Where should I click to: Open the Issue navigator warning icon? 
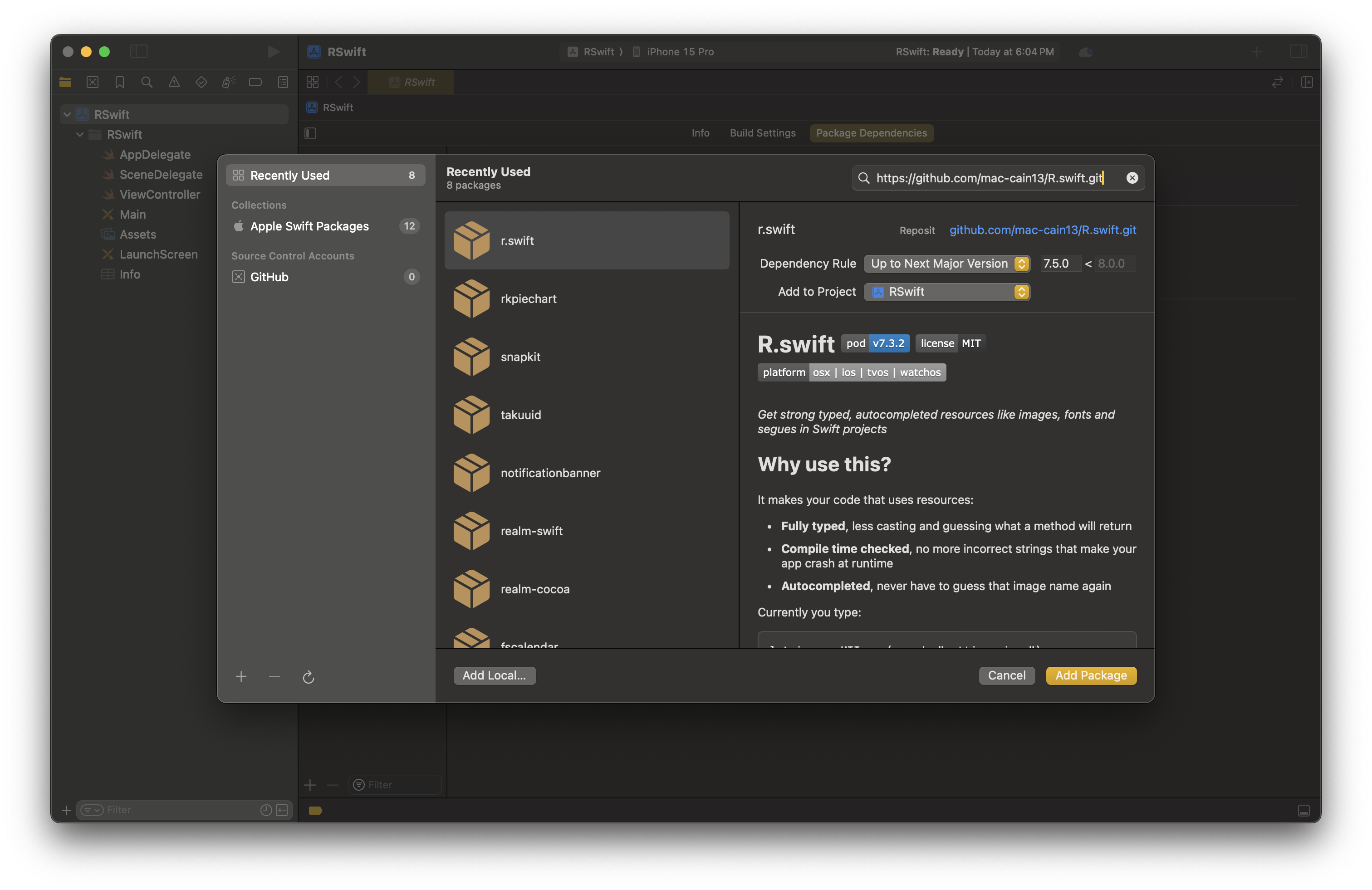pyautogui.click(x=174, y=83)
